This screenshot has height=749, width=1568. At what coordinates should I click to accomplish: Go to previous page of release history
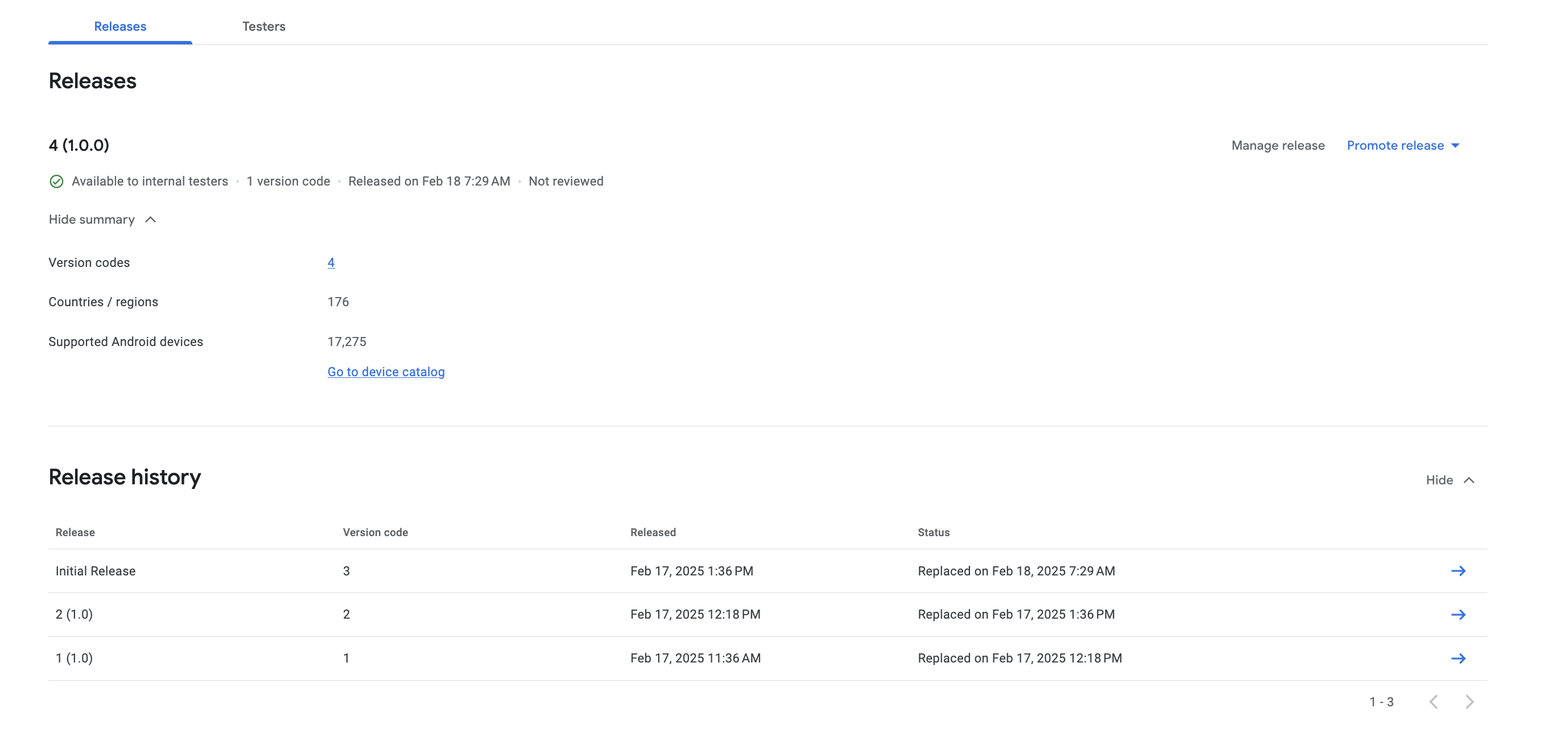[1434, 702]
